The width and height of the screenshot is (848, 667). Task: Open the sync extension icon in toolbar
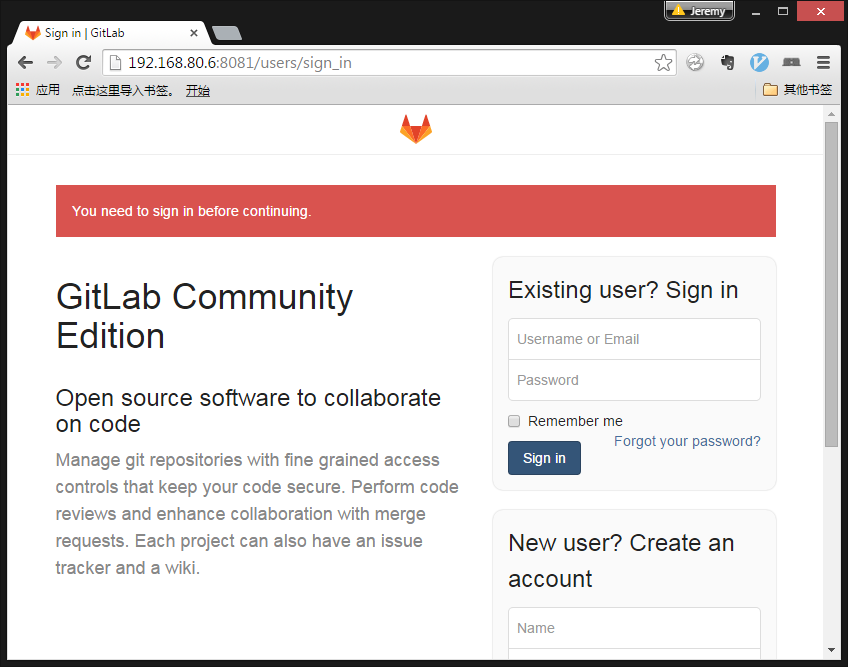[695, 63]
